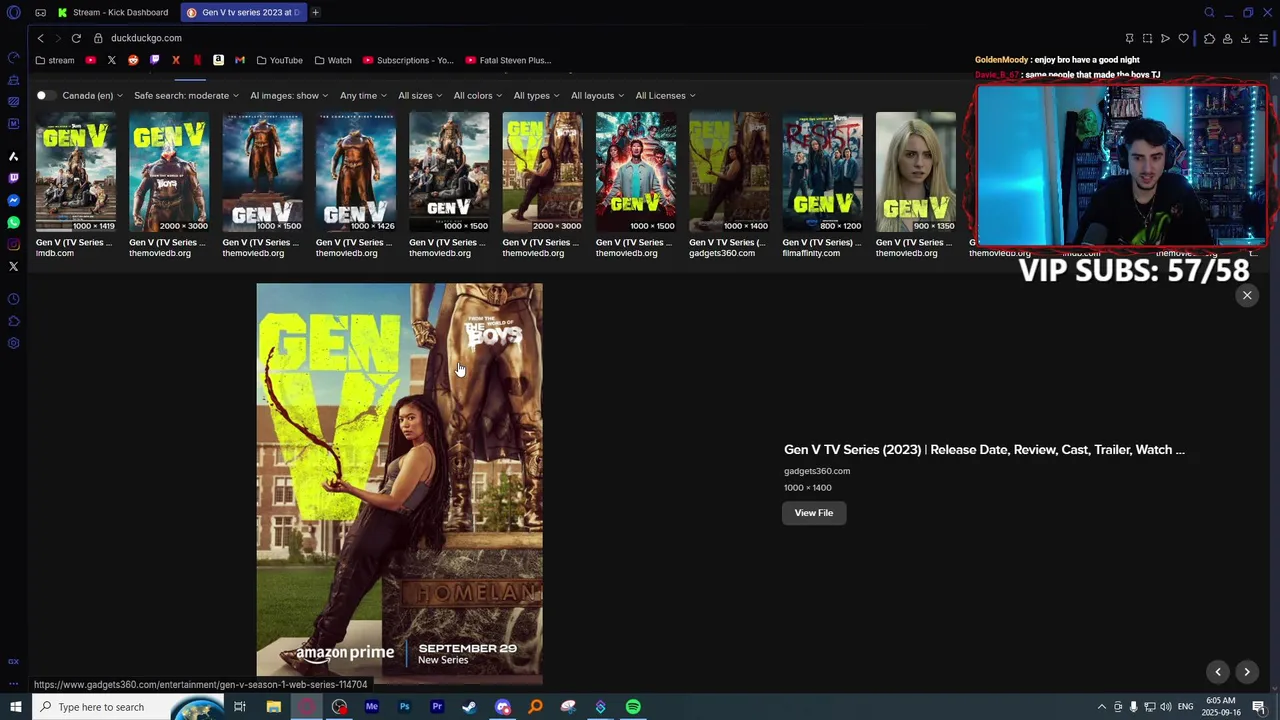Open the All colors filter dropdown
Screen dimensions: 1280x720
(x=478, y=95)
